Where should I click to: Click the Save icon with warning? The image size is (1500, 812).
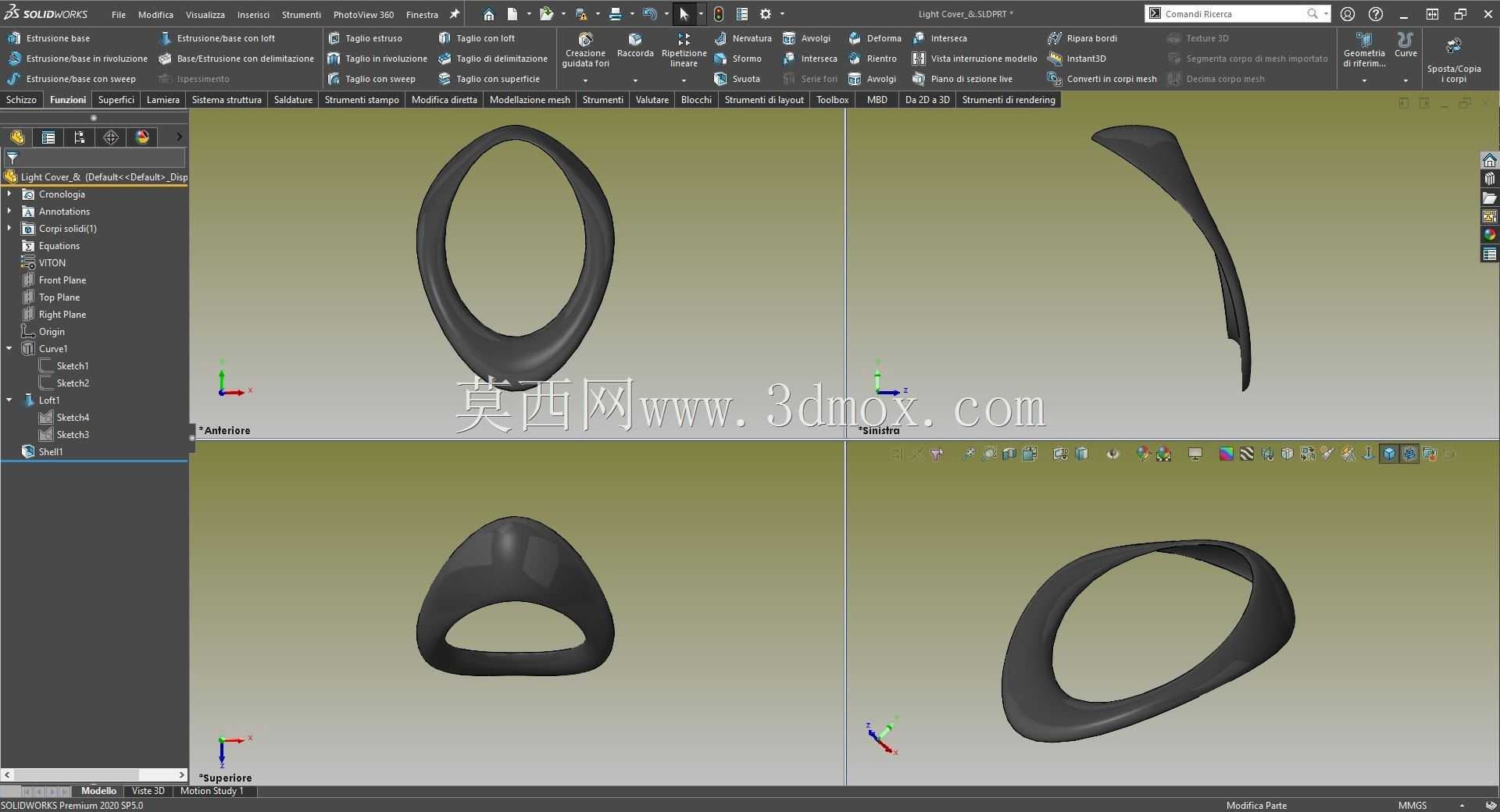(x=580, y=14)
